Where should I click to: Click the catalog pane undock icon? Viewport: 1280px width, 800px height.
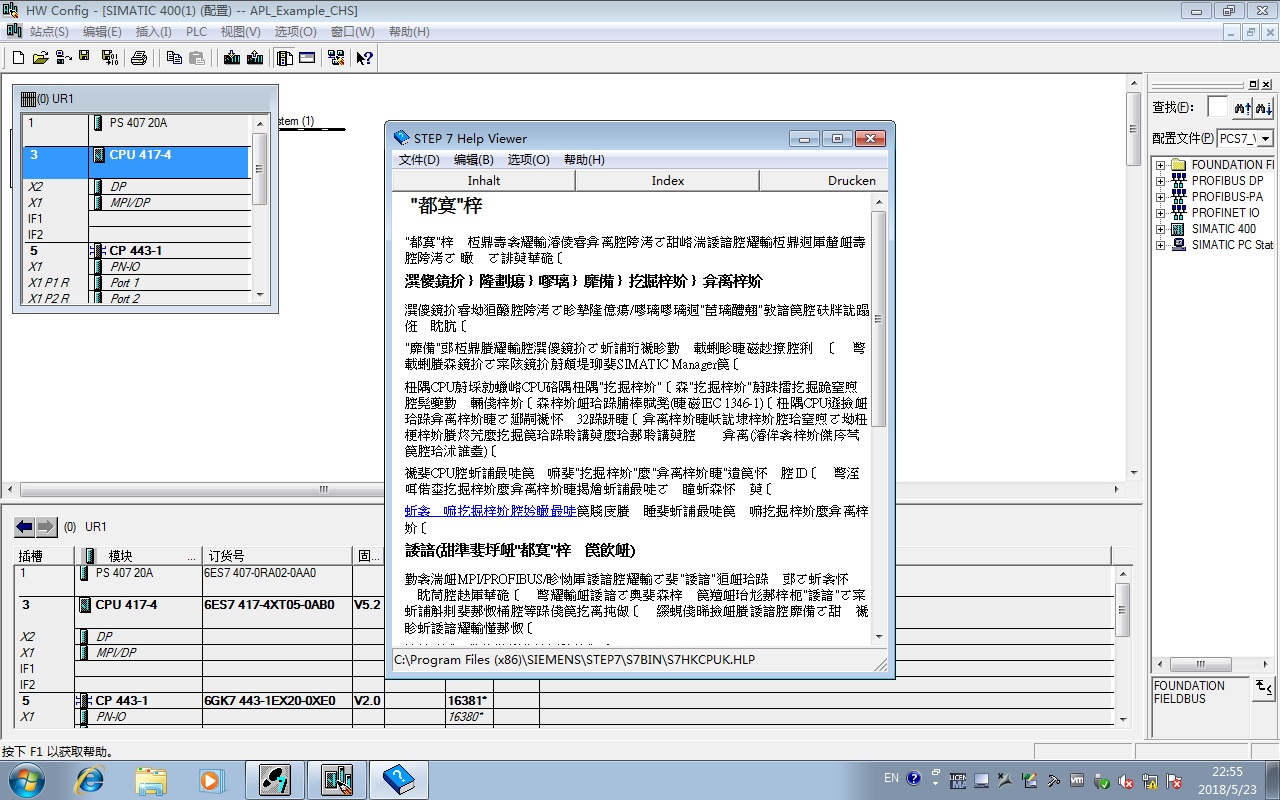1254,85
